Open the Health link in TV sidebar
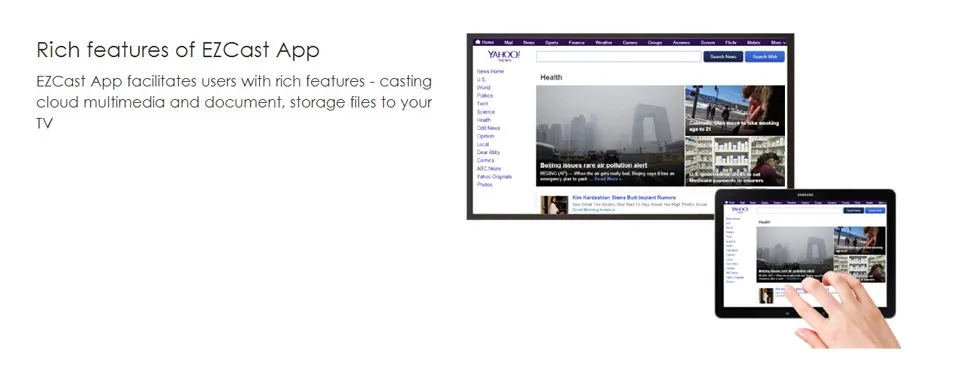Screen dimensions: 960x366 484,120
